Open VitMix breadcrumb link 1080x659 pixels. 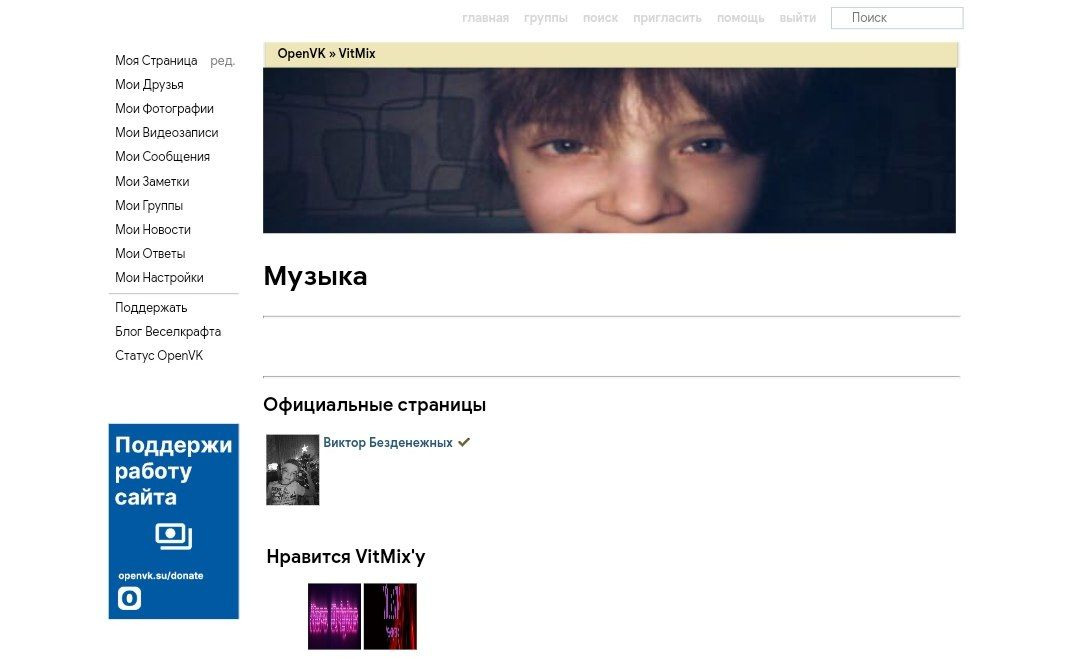pyautogui.click(x=357, y=54)
